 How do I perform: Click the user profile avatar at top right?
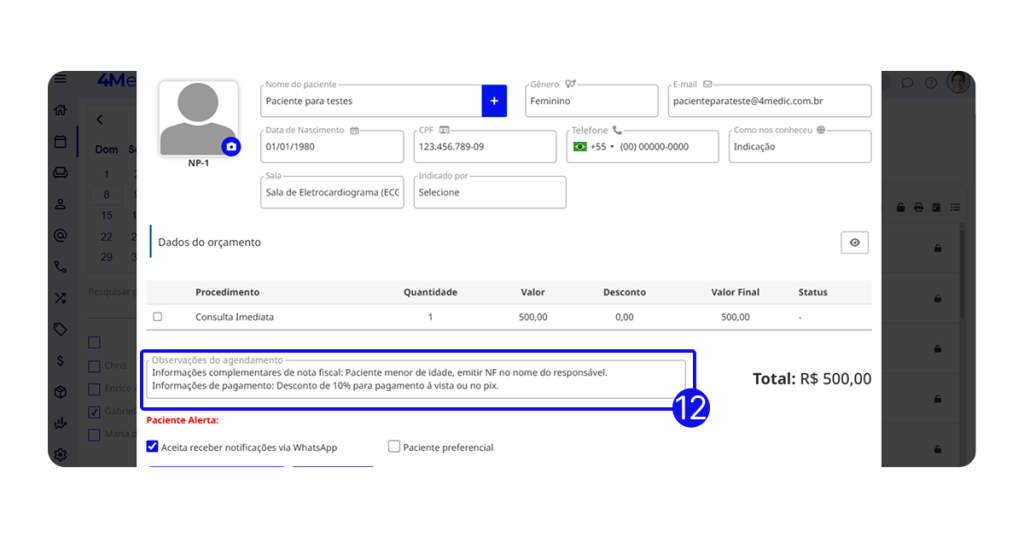pos(958,83)
